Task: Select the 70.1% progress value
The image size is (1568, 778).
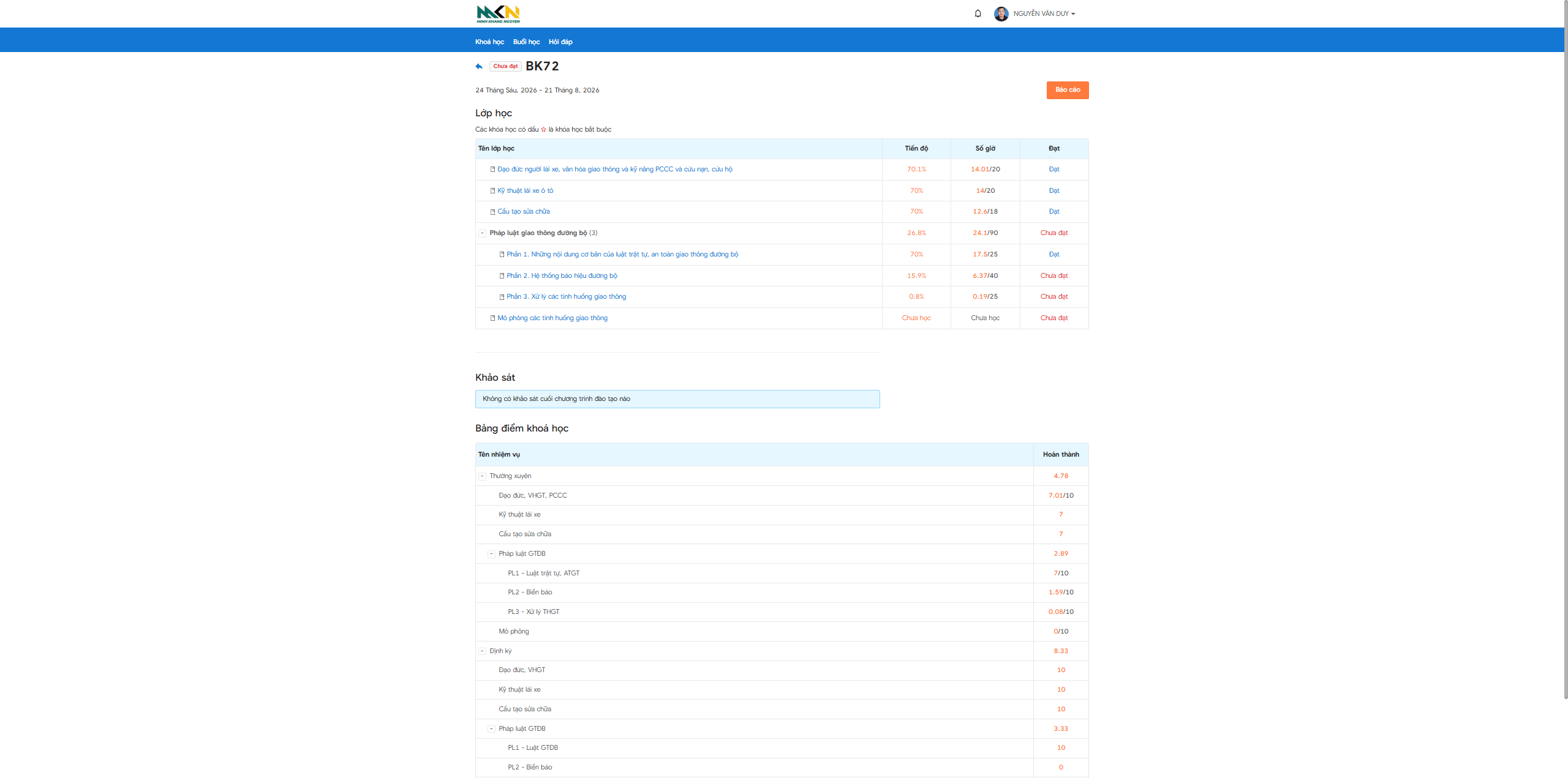Action: coord(916,170)
